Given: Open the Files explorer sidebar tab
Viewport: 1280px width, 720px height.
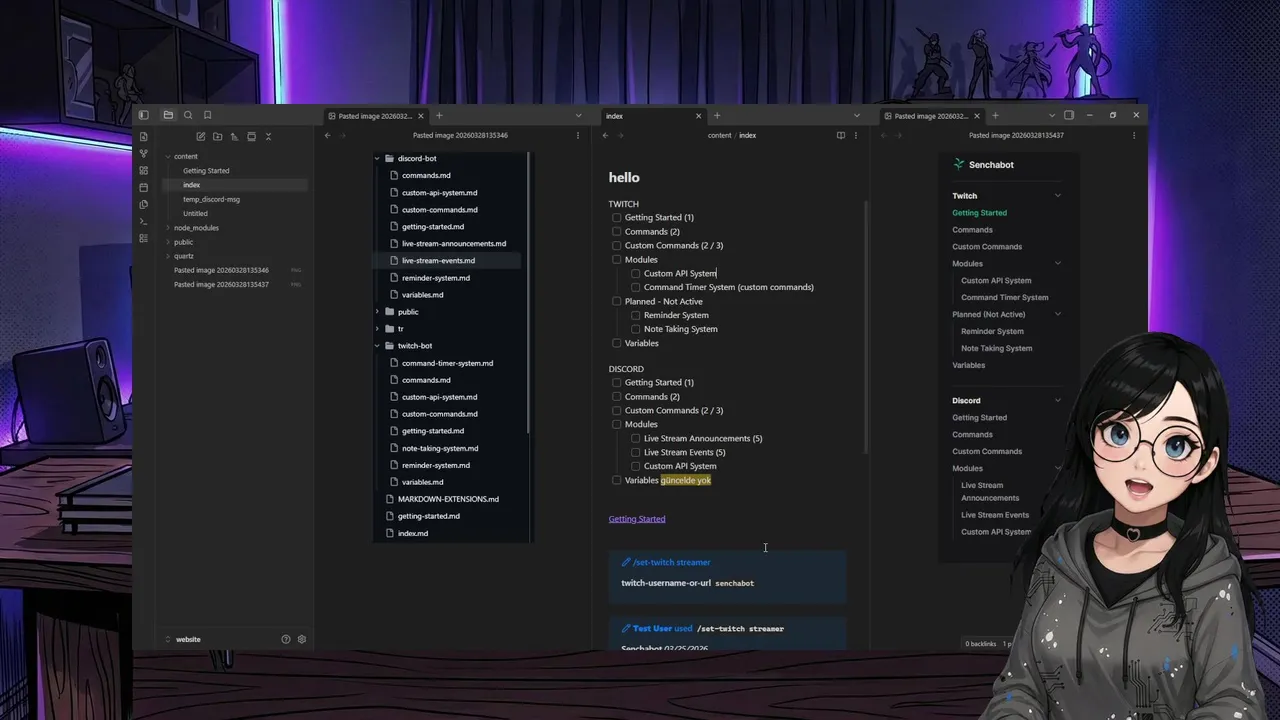Looking at the screenshot, I should [x=168, y=115].
